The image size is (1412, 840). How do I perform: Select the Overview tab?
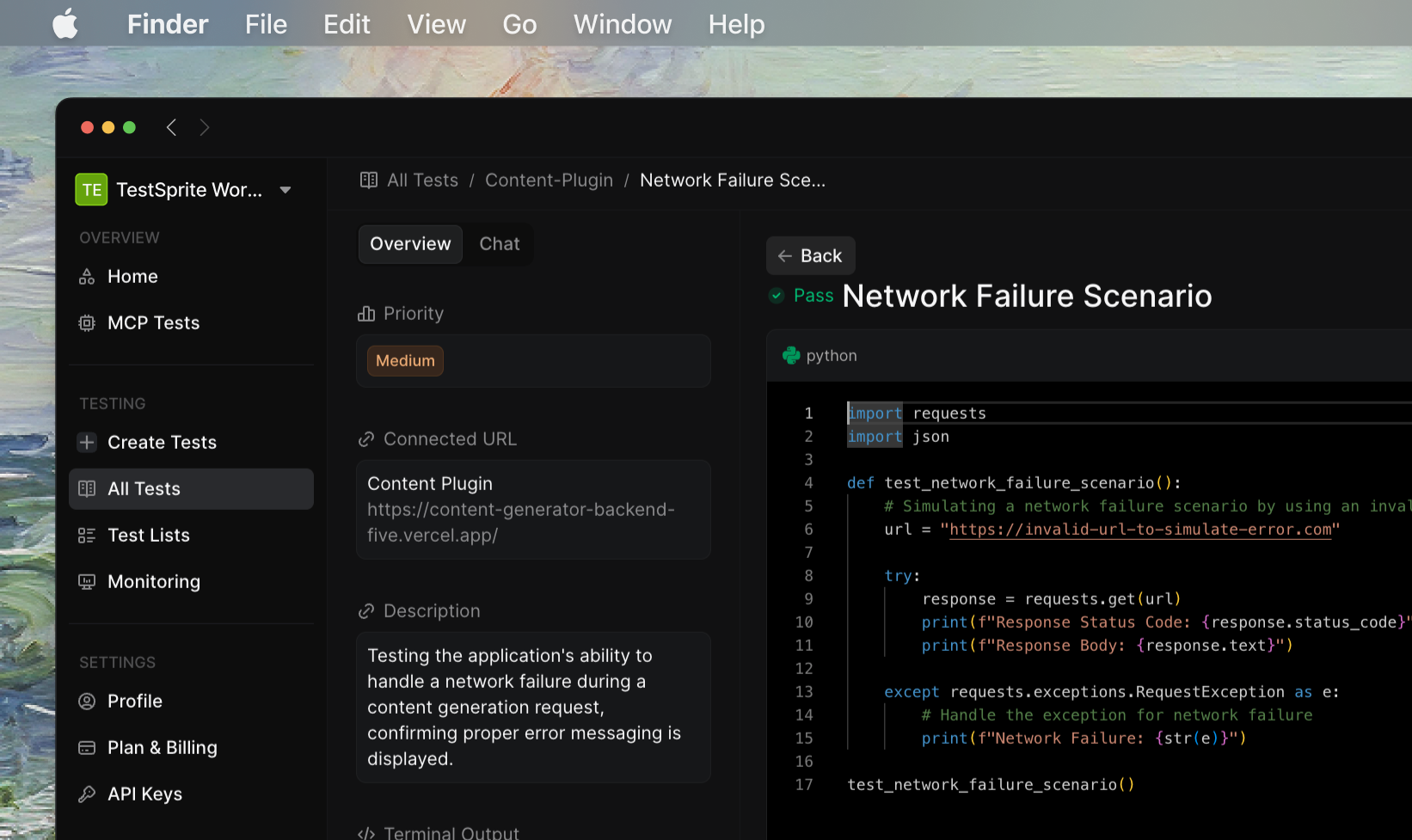[410, 244]
